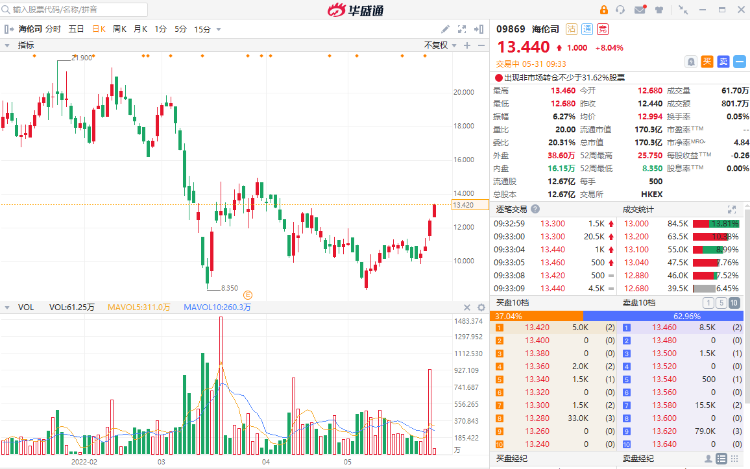Show 1 level of order depth
The width and height of the screenshot is (750, 469).
pyautogui.click(x=711, y=302)
